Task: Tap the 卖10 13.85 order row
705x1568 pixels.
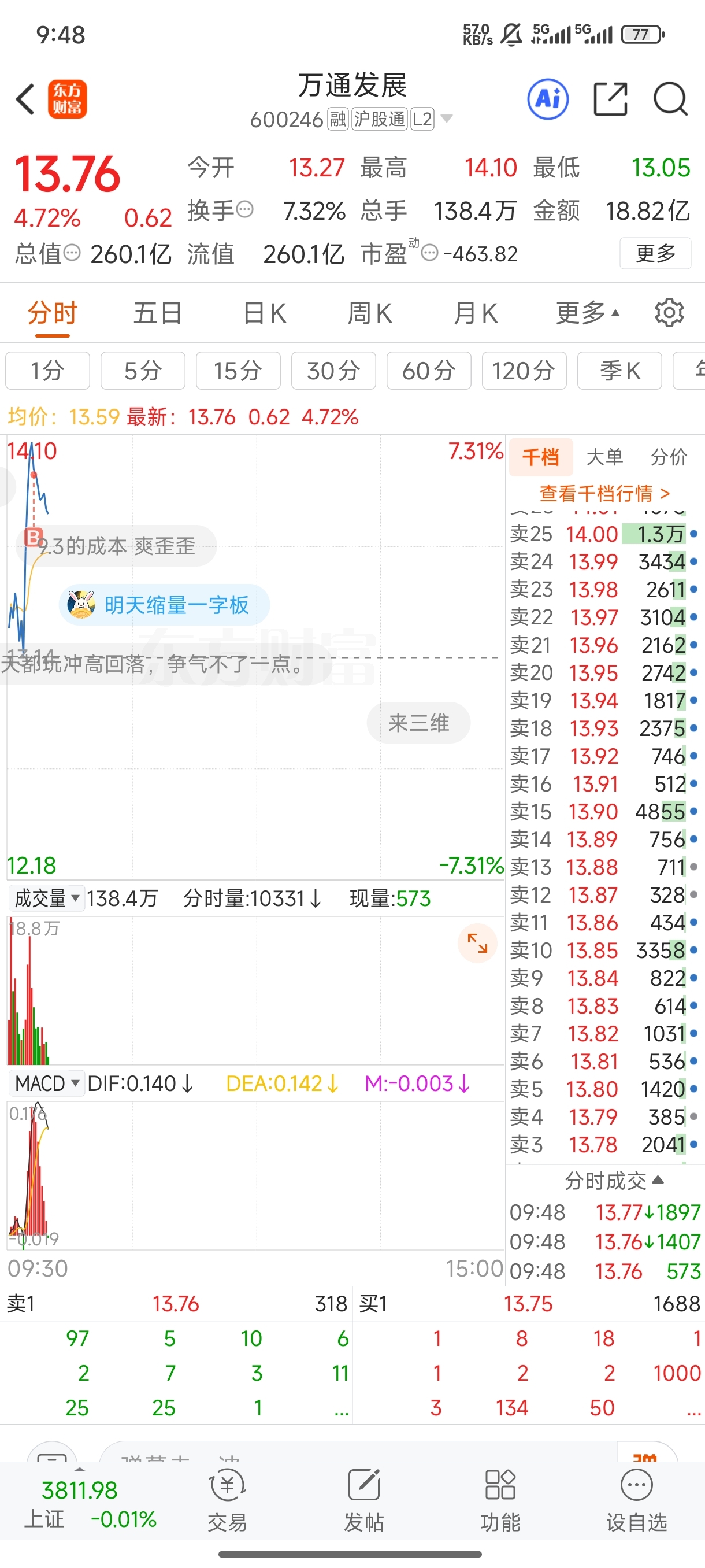Action: click(x=604, y=950)
